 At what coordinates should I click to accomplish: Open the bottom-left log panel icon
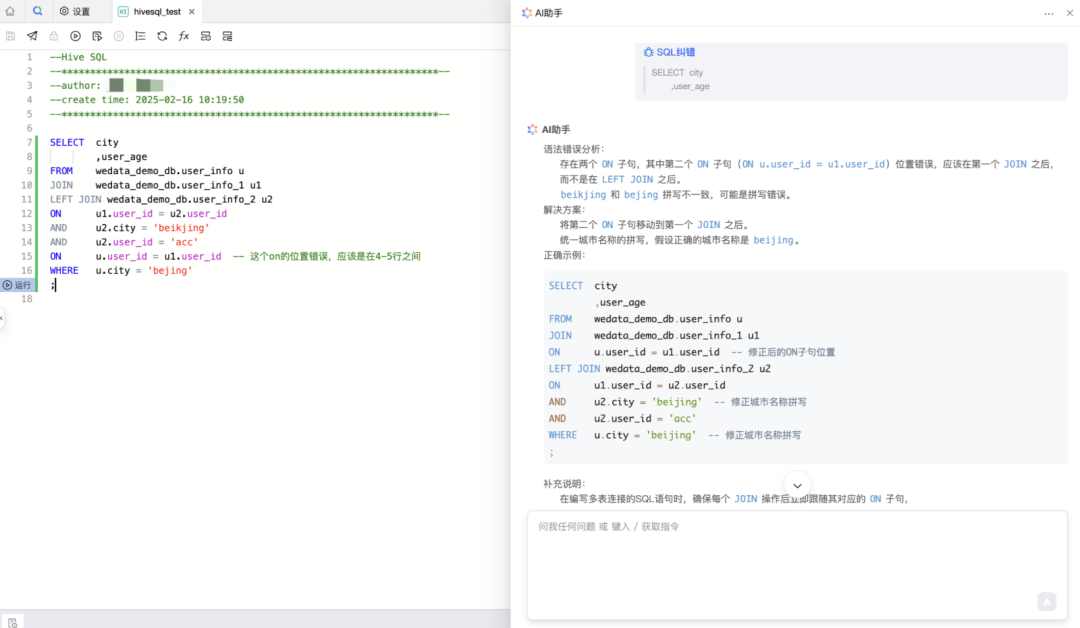tap(12, 622)
